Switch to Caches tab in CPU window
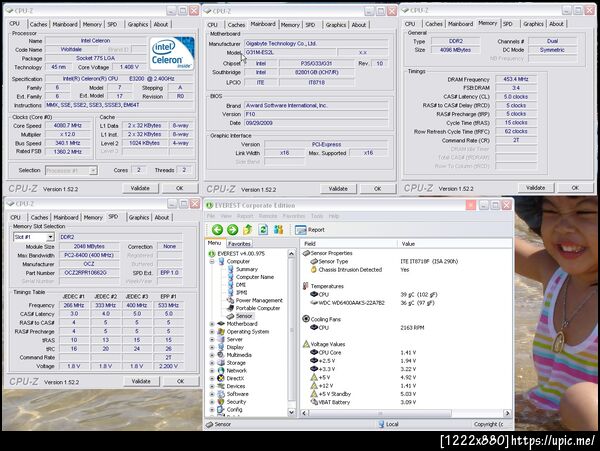Image resolution: width=600 pixels, height=451 pixels. [x=38, y=24]
